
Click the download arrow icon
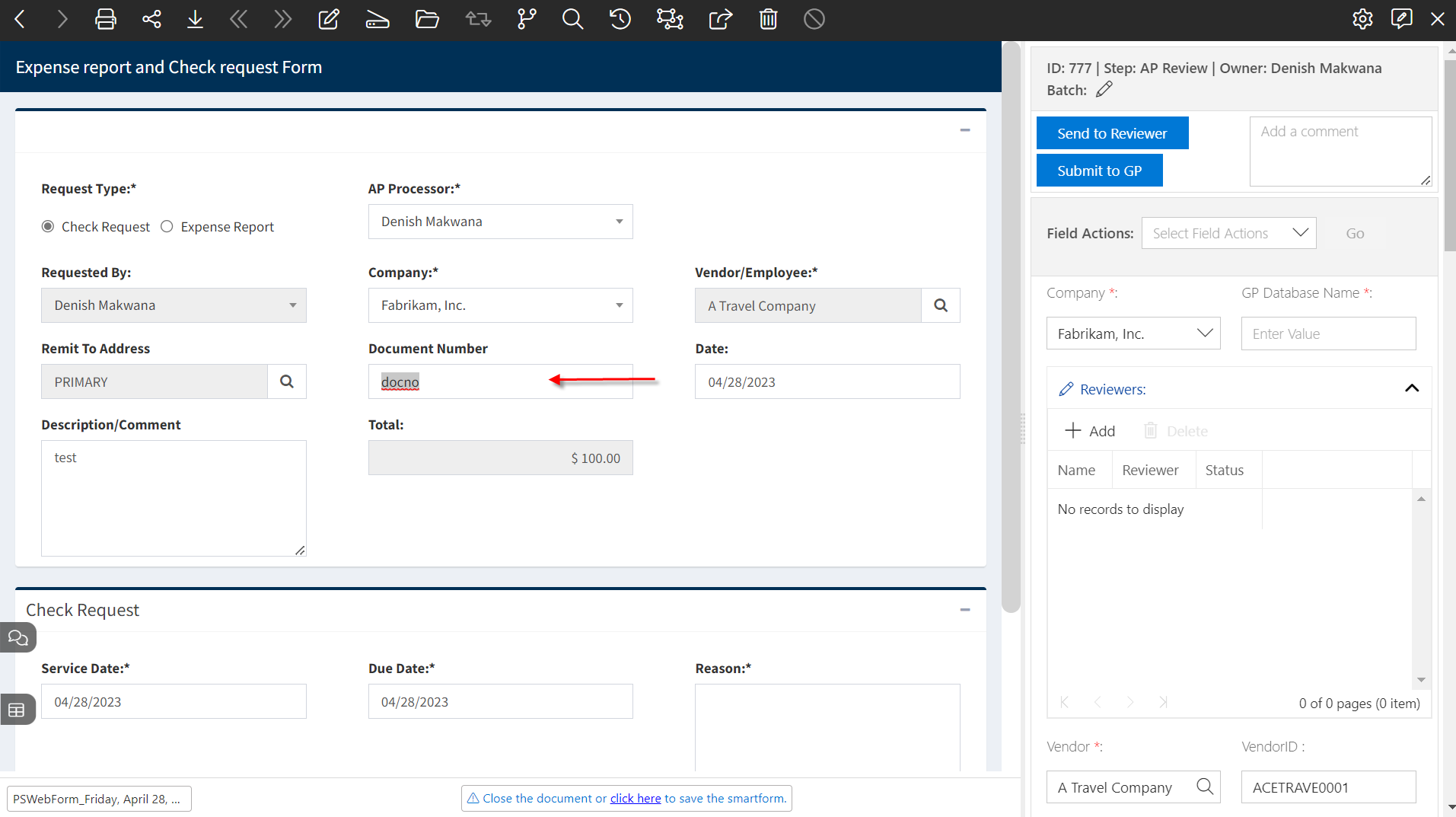[x=195, y=19]
